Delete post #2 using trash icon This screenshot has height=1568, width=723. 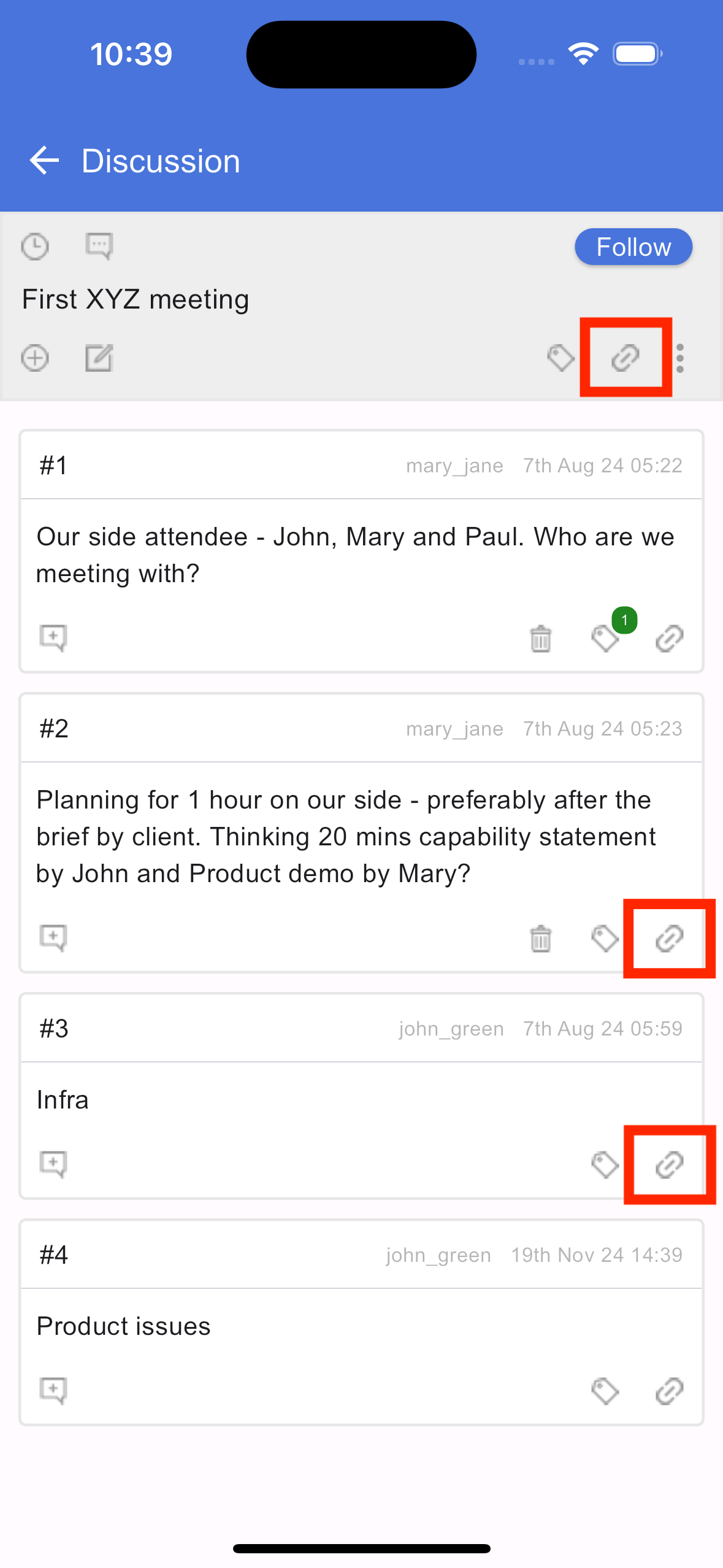pos(541,938)
